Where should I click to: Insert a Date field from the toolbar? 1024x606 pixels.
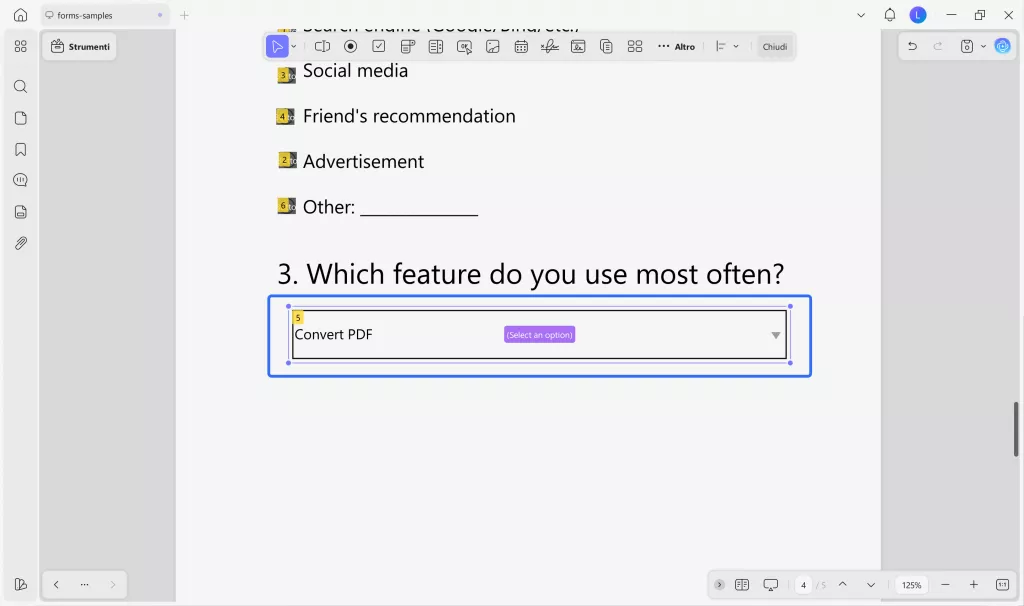click(x=521, y=46)
